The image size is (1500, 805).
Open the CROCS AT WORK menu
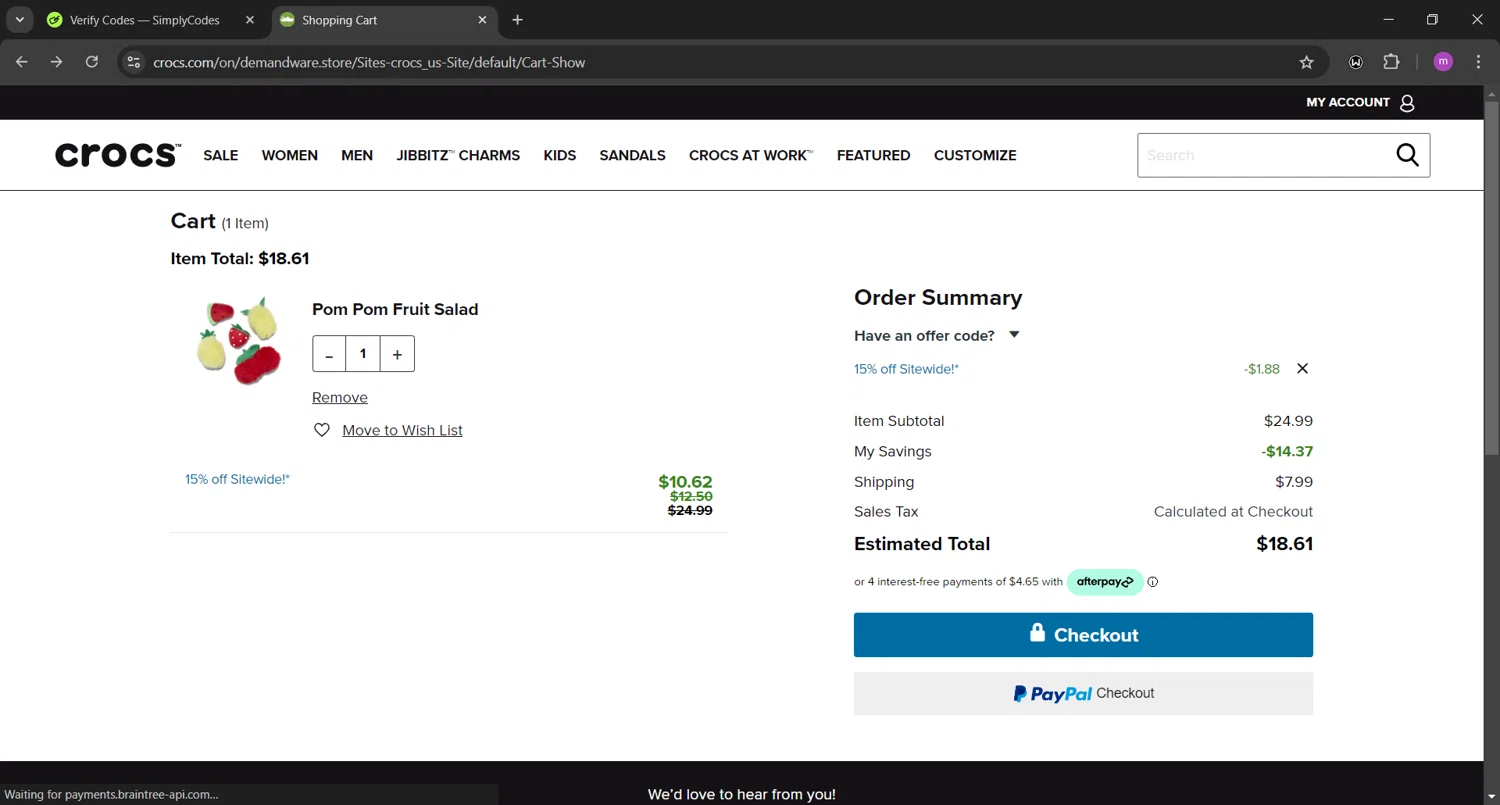751,155
